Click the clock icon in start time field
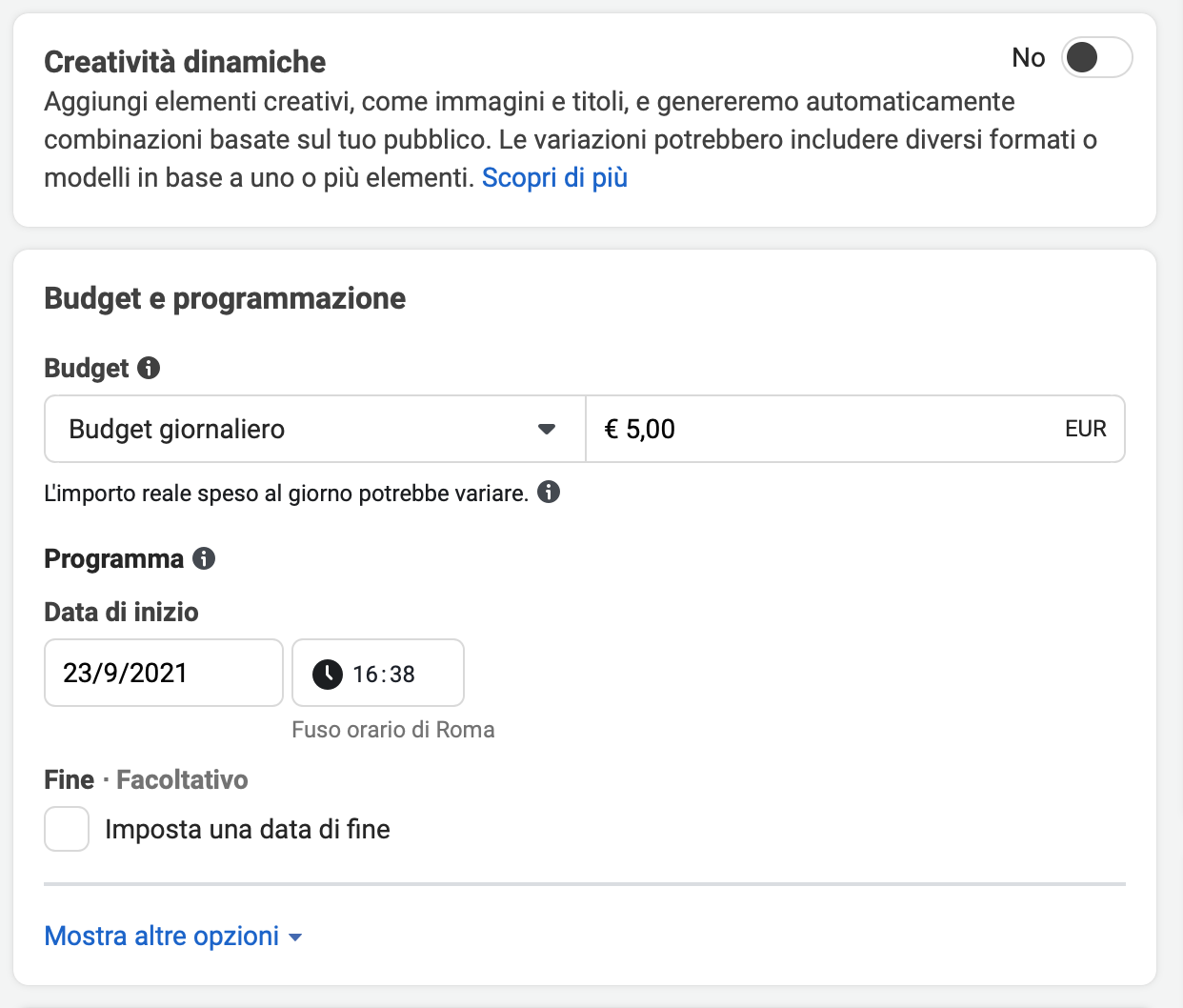This screenshot has height=1008, width=1183. pyautogui.click(x=328, y=674)
